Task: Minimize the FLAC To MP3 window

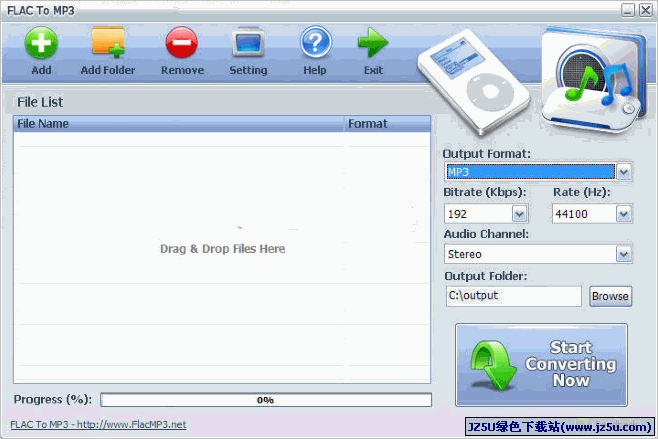Action: pos(628,10)
